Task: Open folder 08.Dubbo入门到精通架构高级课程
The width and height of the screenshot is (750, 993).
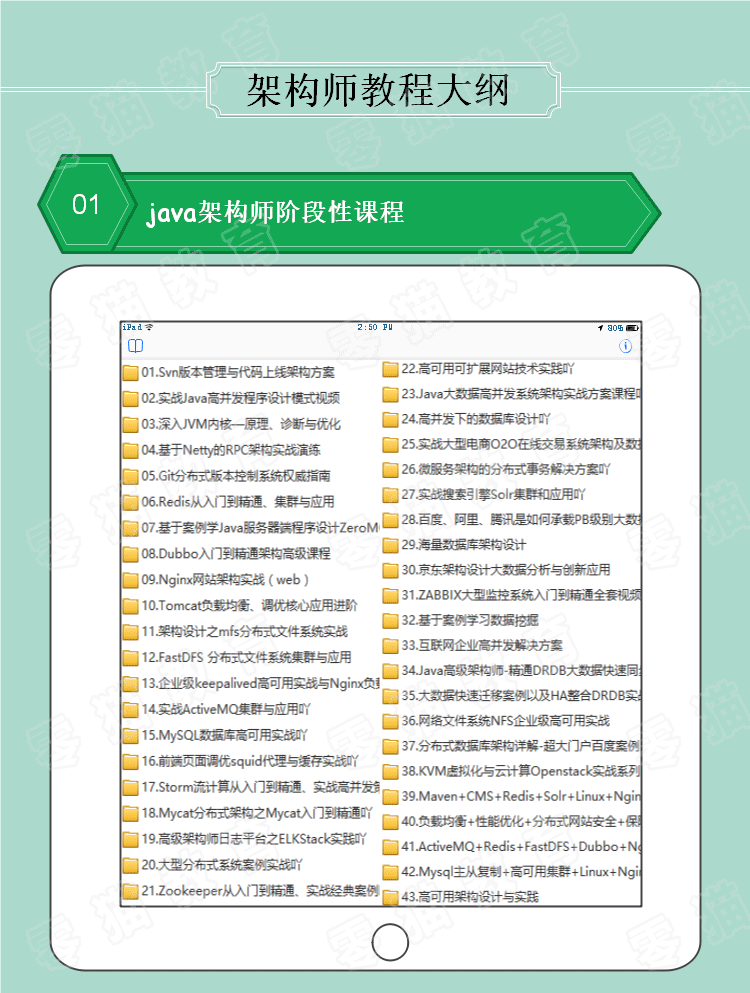Action: [227, 553]
